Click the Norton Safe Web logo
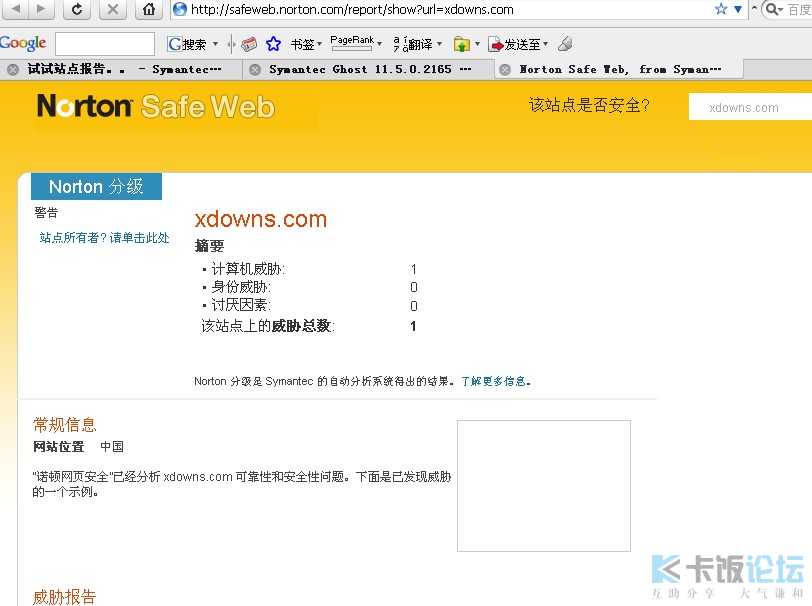Screen dimensions: 812x606 (x=155, y=106)
